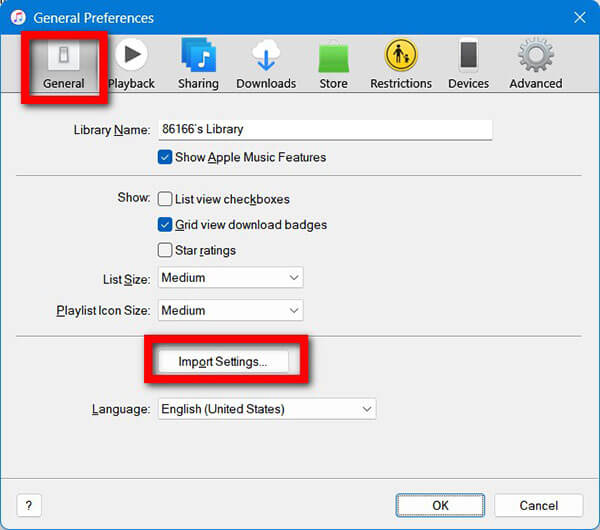The image size is (600, 530).
Task: Open the Playlist Icon Size dropdown
Action: [230, 310]
